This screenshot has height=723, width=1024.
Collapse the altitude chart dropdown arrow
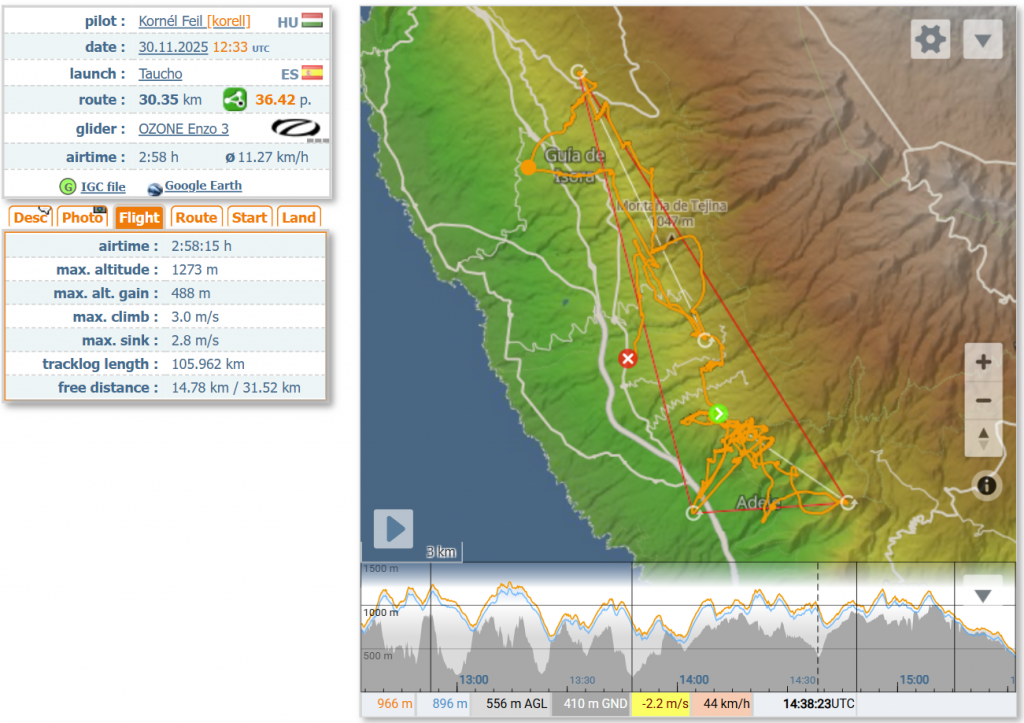pos(982,596)
